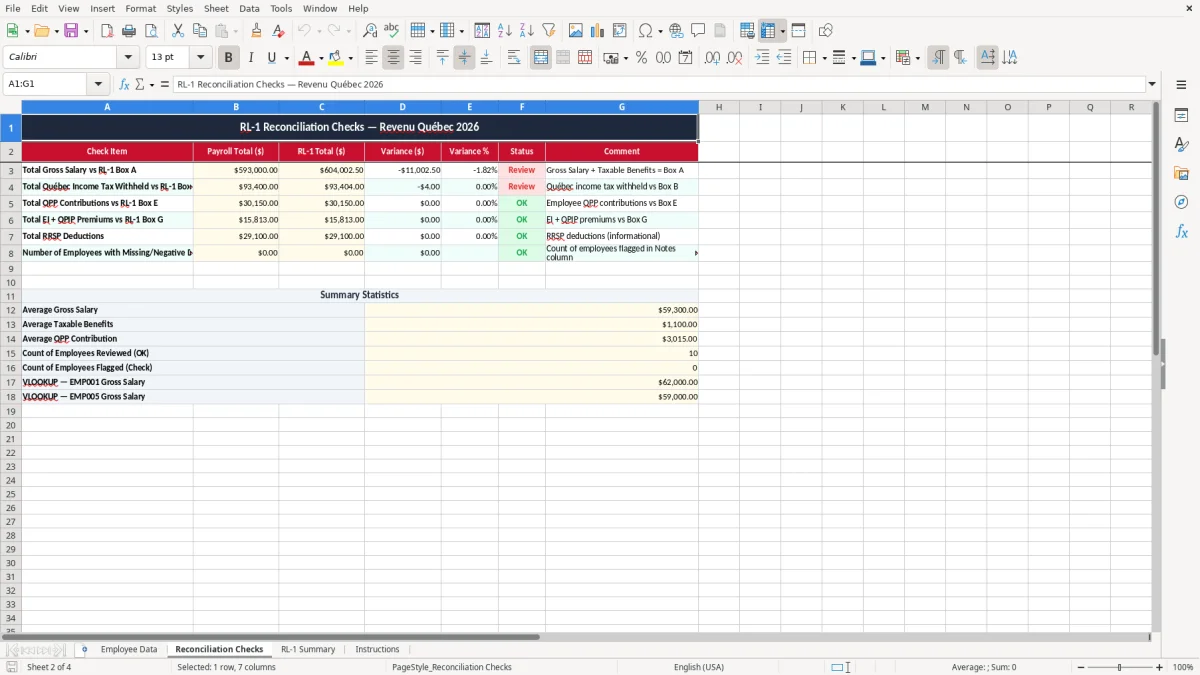Export directly as PDF icon
1200x675 pixels.
point(107,31)
